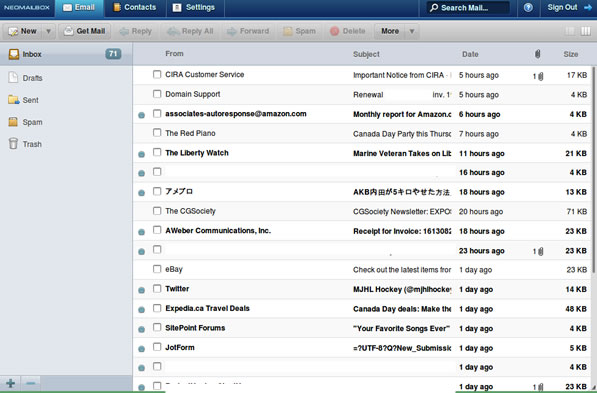
Task: Click the Inbox folder icon
Action: tap(14, 54)
